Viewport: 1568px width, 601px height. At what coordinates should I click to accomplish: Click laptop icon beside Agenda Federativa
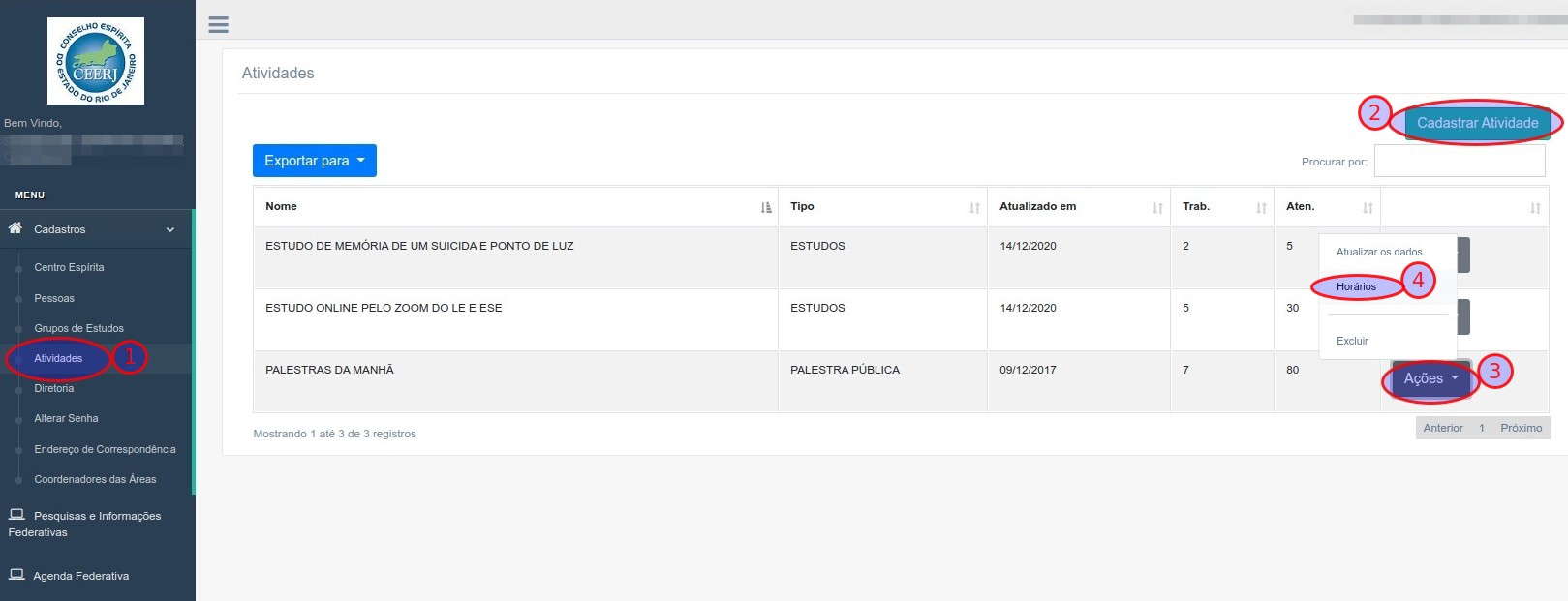tap(16, 575)
